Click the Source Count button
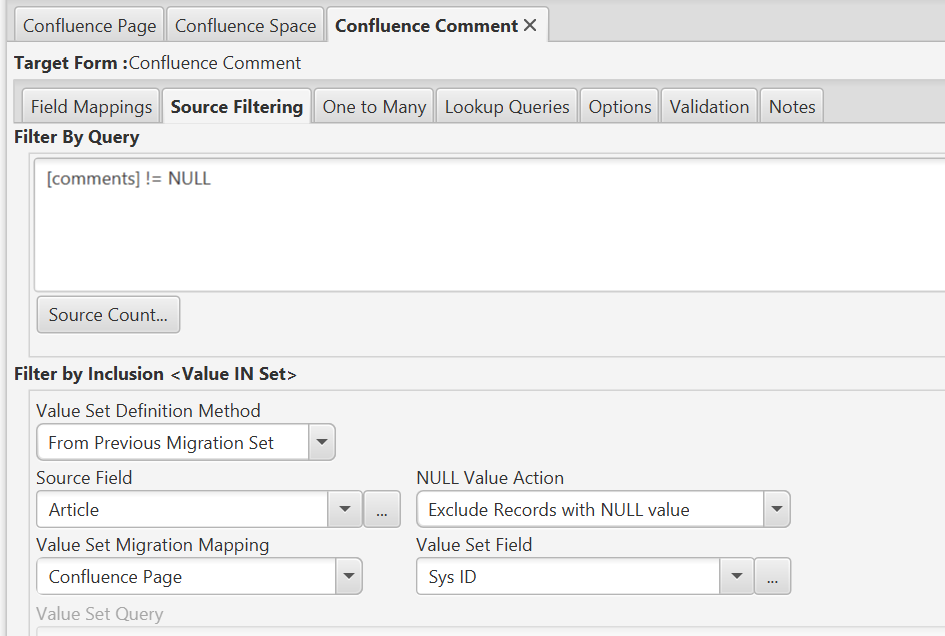The height and width of the screenshot is (636, 945). pyautogui.click(x=108, y=315)
